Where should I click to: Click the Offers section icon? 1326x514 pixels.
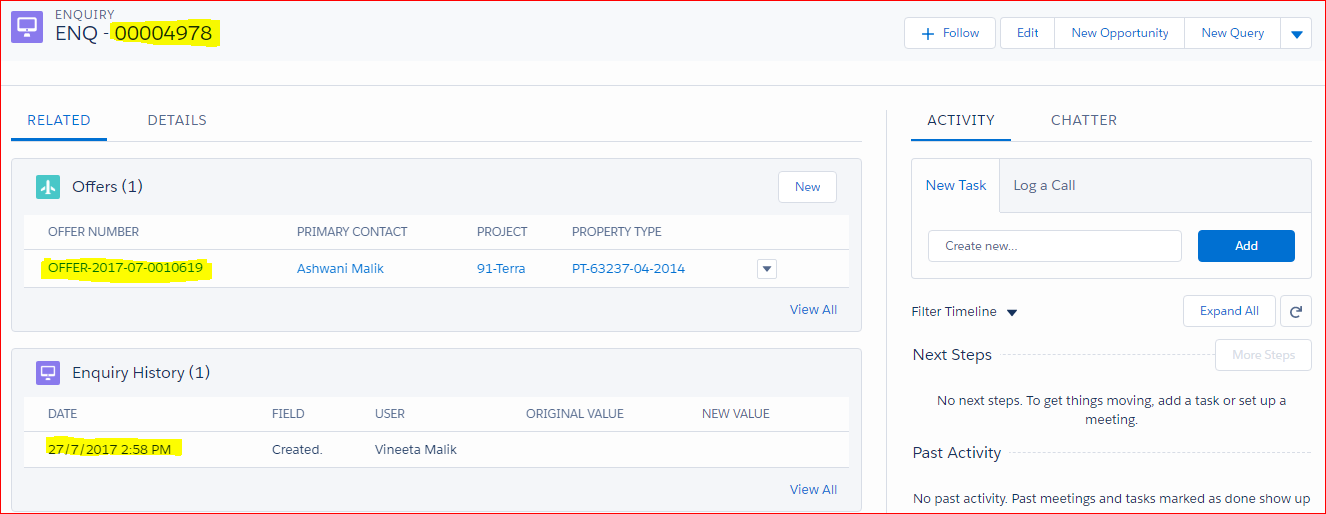48,187
